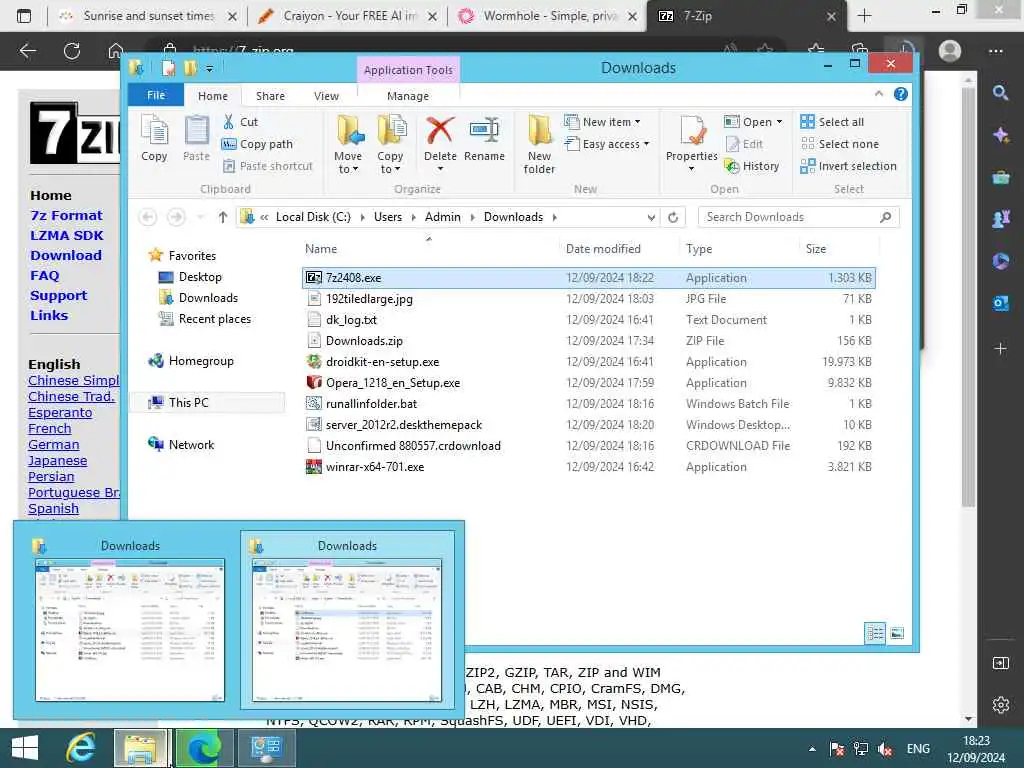Select the first Downloads window thumbnail

coord(129,622)
